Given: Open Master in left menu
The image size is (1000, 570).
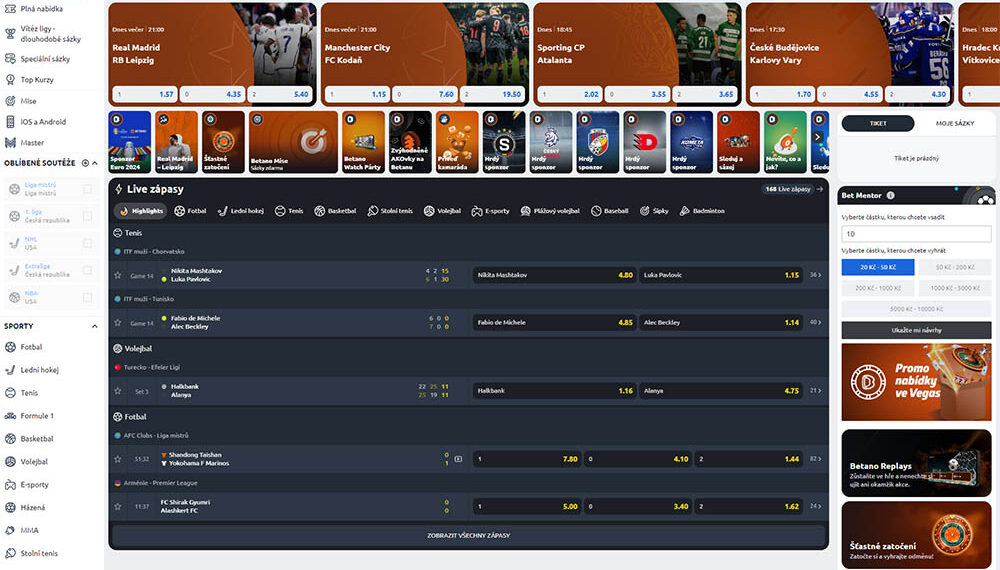Looking at the screenshot, I should (32, 143).
